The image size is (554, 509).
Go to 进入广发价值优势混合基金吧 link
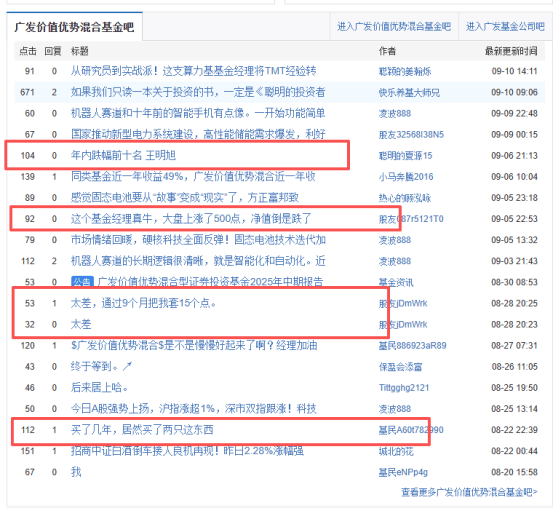click(x=394, y=26)
